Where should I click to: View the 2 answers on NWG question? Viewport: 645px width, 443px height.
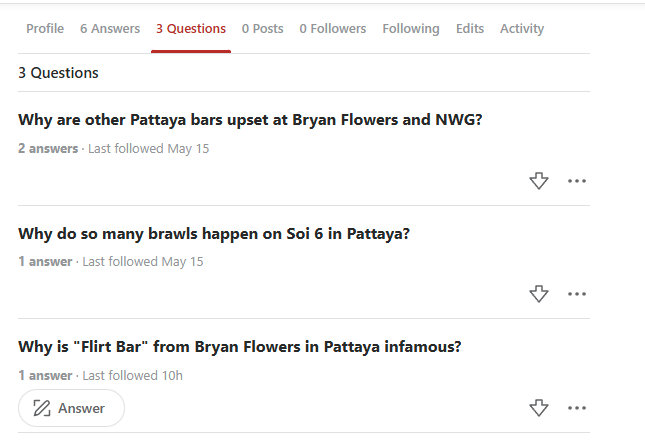48,148
